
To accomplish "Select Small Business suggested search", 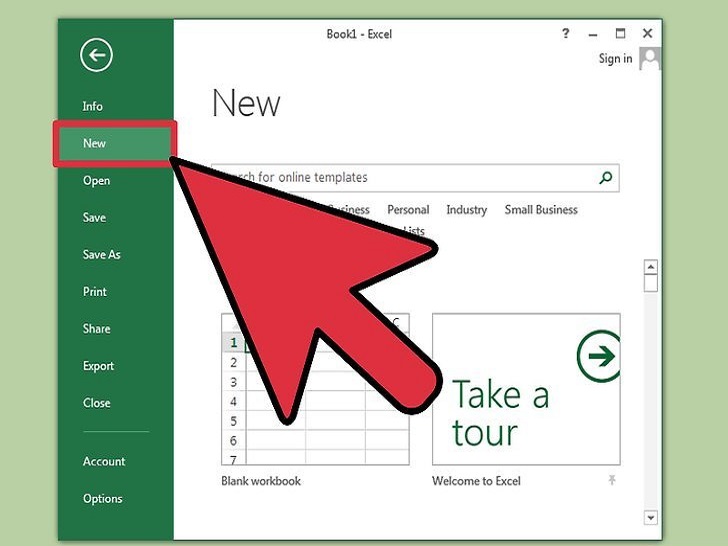I will (541, 210).
